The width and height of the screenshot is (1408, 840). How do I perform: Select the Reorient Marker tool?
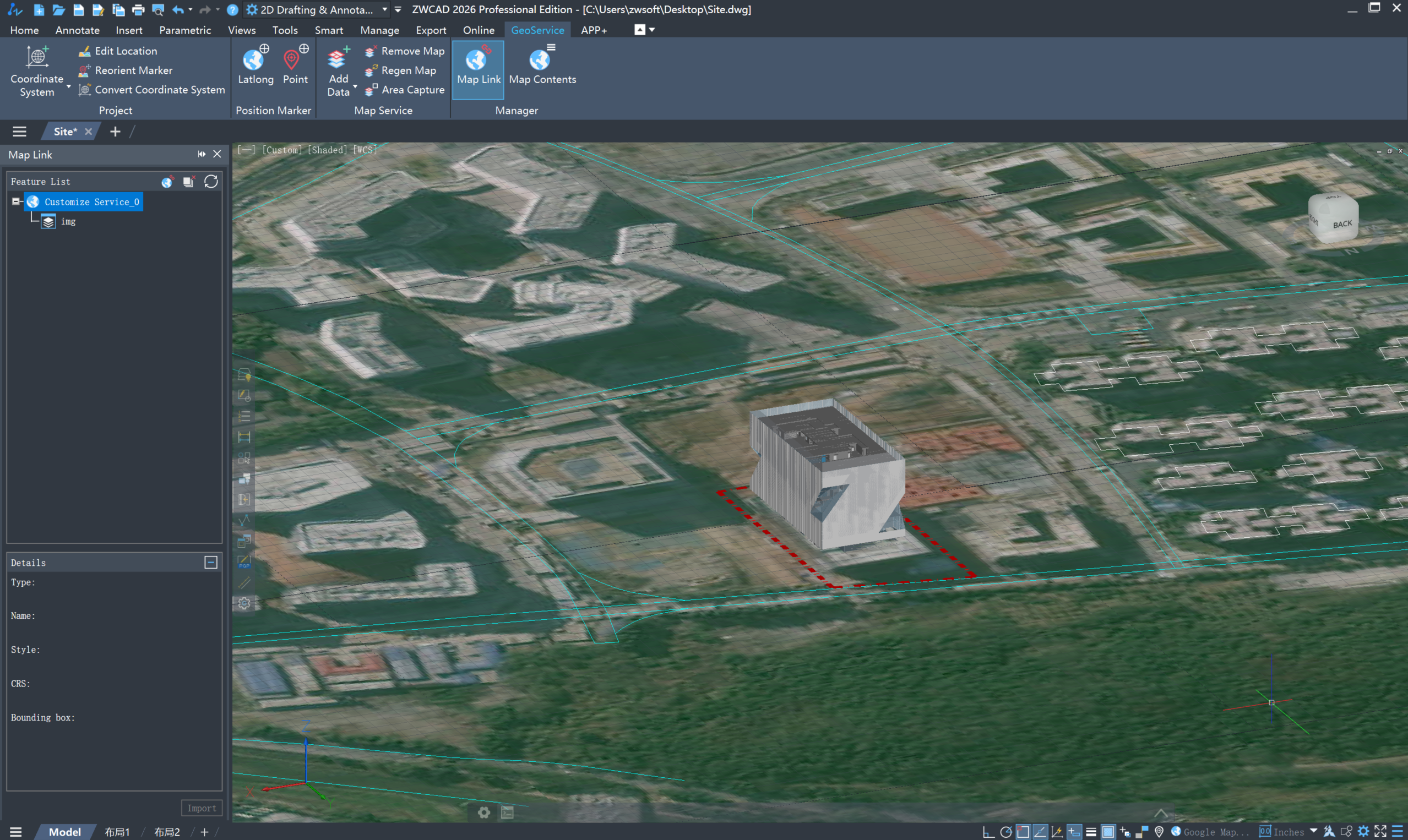(125, 70)
